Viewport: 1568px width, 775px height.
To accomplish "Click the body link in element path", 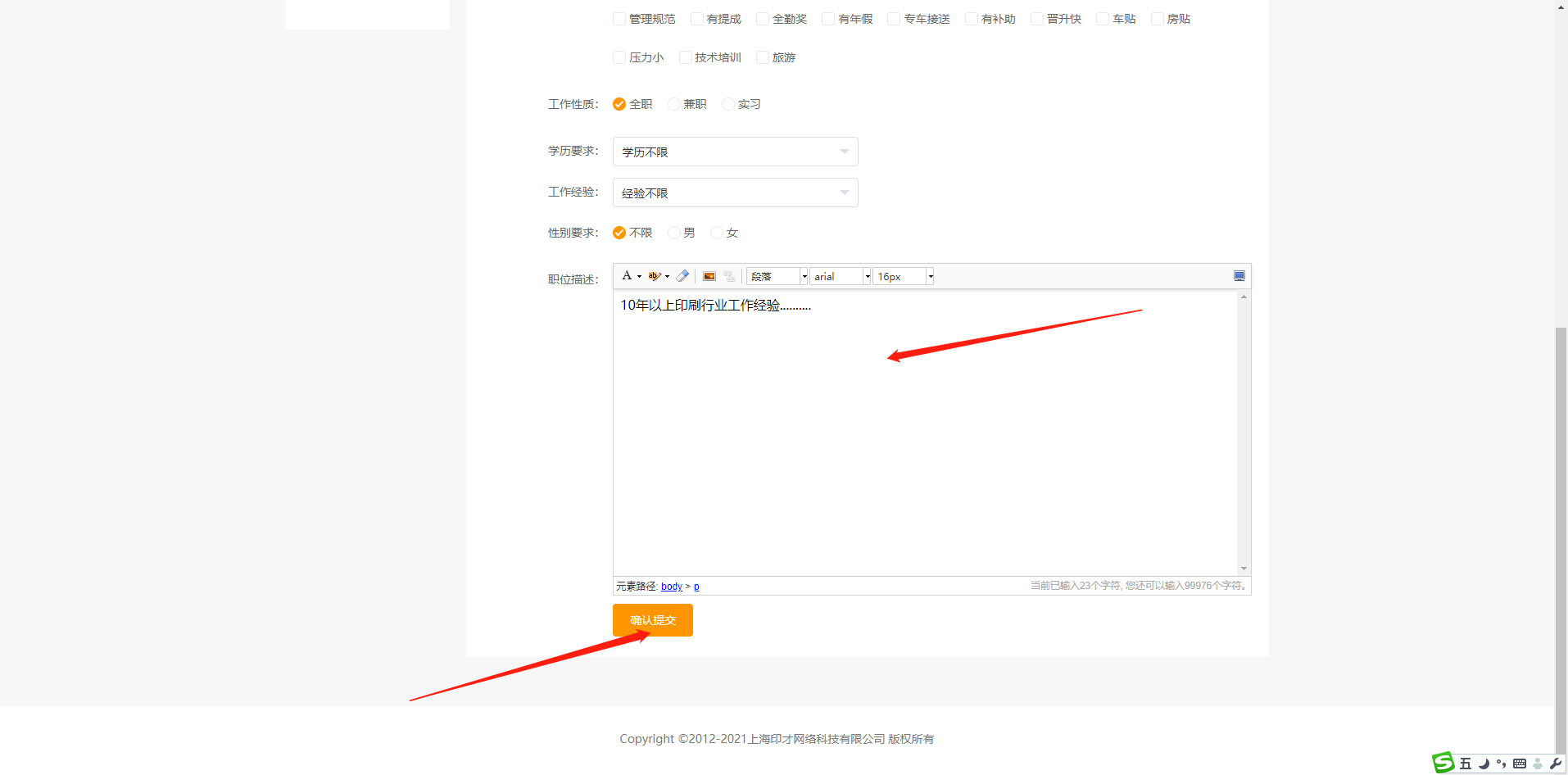I will click(671, 587).
